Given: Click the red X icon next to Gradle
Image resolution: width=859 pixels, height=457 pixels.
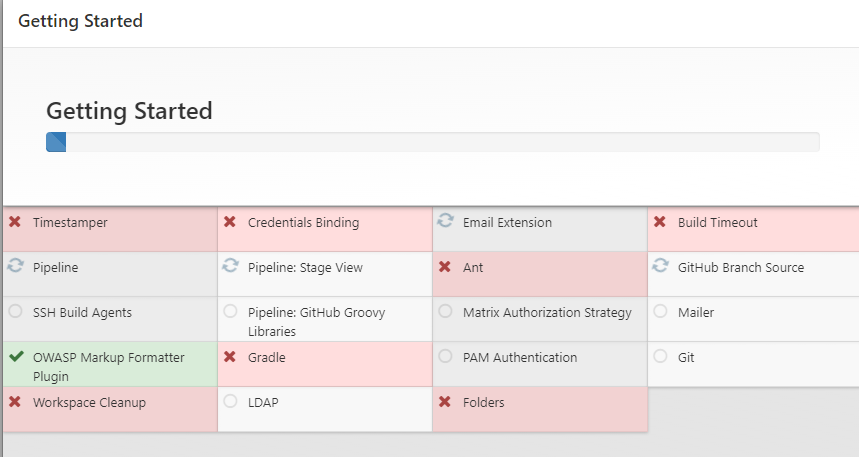Looking at the screenshot, I should coord(230,356).
